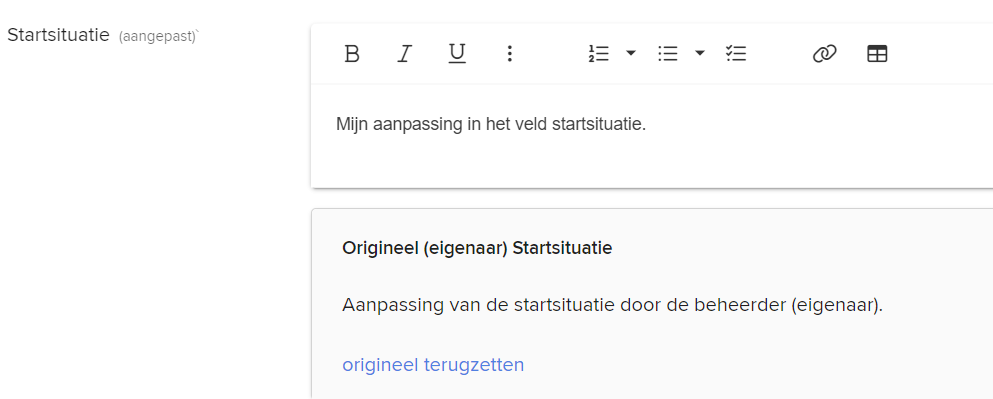Open the three-dots more formatting menu

509,54
